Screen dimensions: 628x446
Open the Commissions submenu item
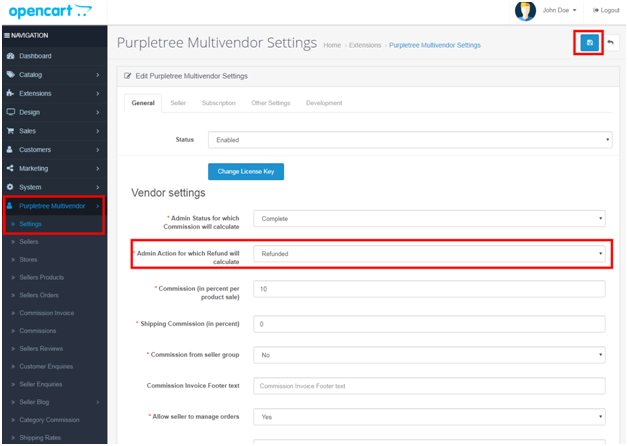[38, 331]
